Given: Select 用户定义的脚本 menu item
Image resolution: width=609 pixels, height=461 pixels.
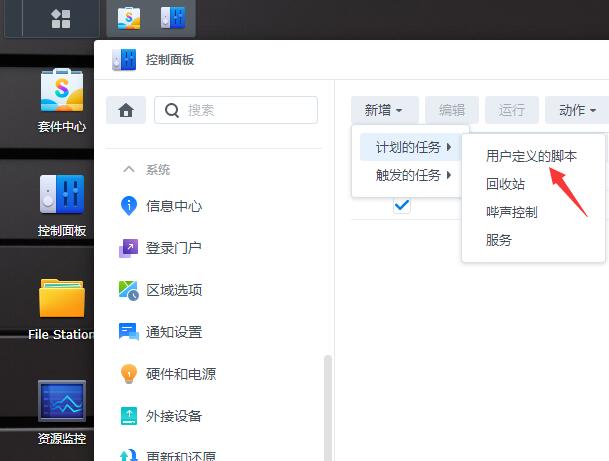Looking at the screenshot, I should (x=531, y=156).
